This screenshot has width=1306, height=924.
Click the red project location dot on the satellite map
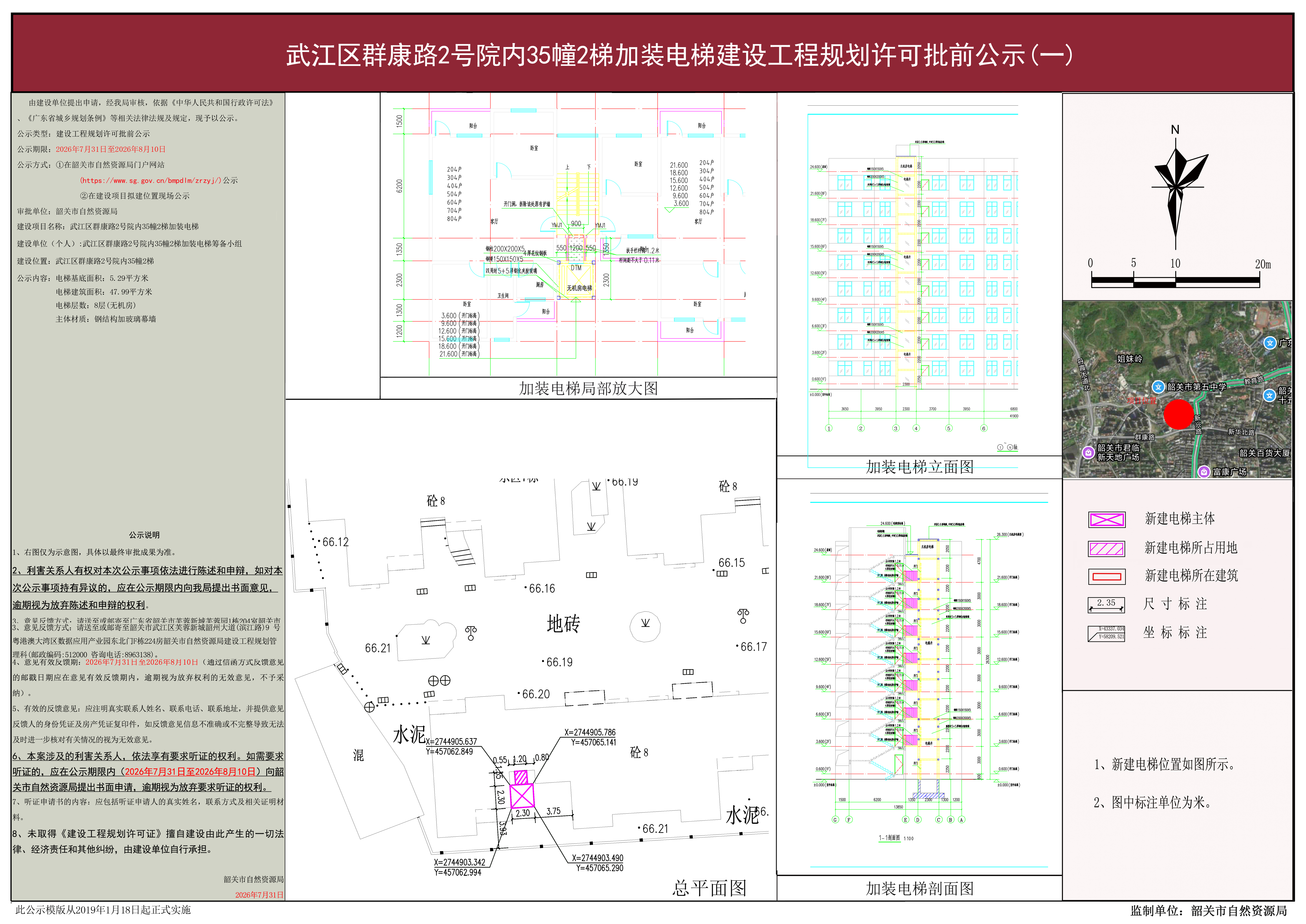(x=1178, y=414)
